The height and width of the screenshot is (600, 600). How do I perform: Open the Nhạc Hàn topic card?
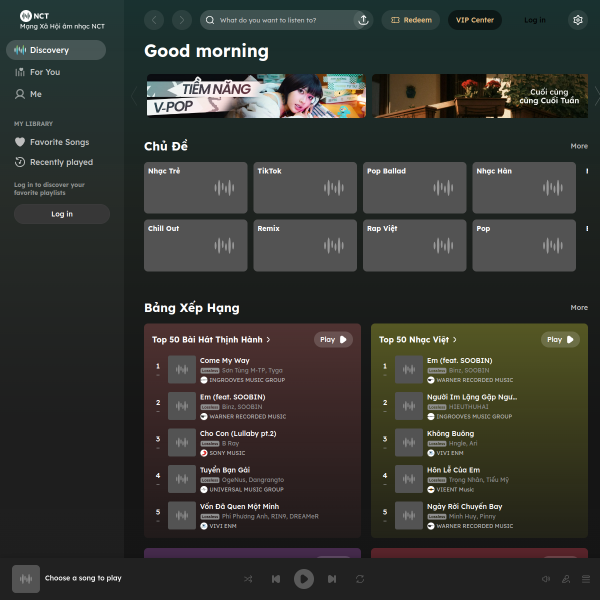click(x=524, y=188)
